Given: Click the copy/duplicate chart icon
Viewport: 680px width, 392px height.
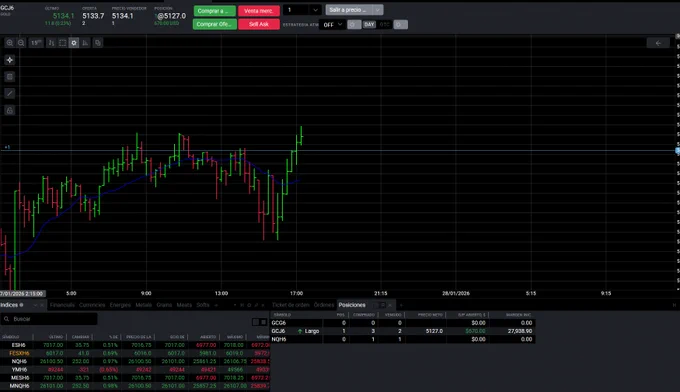Looking at the screenshot, I should tap(98, 42).
